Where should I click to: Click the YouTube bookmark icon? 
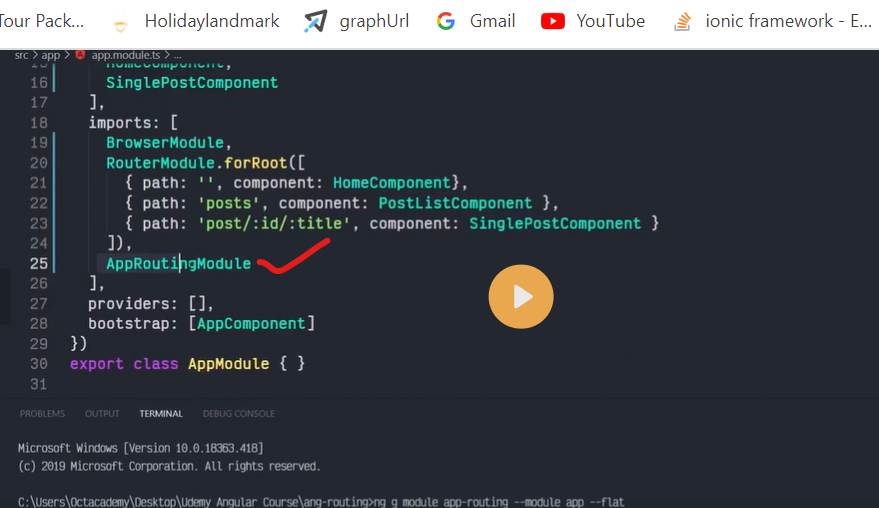tap(553, 21)
